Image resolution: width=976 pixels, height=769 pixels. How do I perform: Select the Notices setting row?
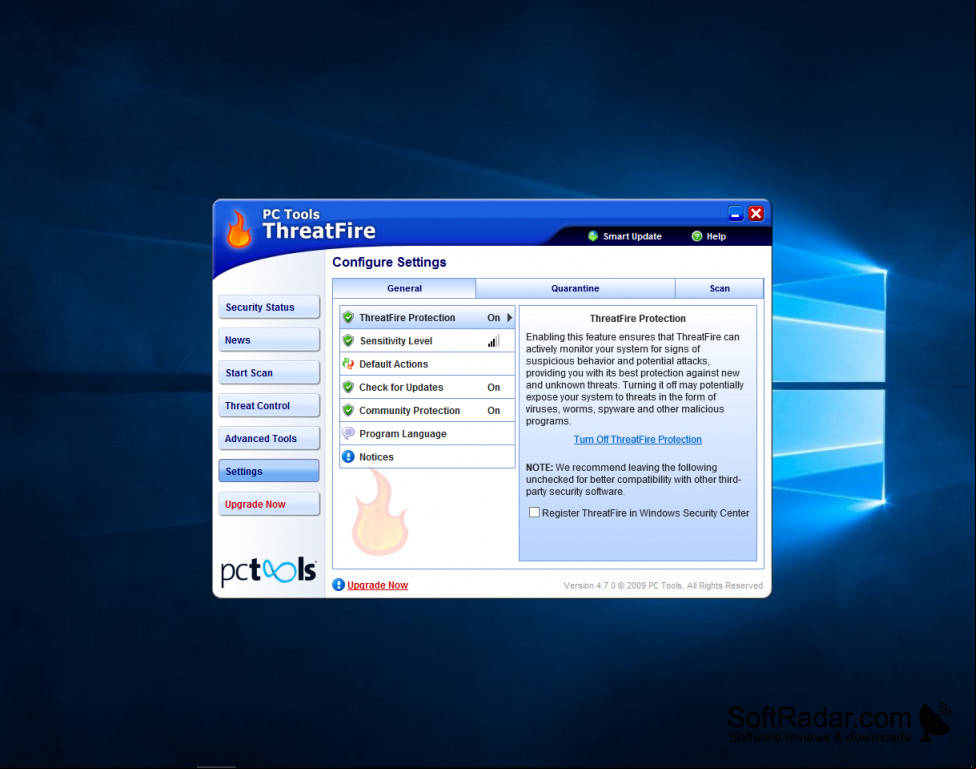pyautogui.click(x=427, y=456)
